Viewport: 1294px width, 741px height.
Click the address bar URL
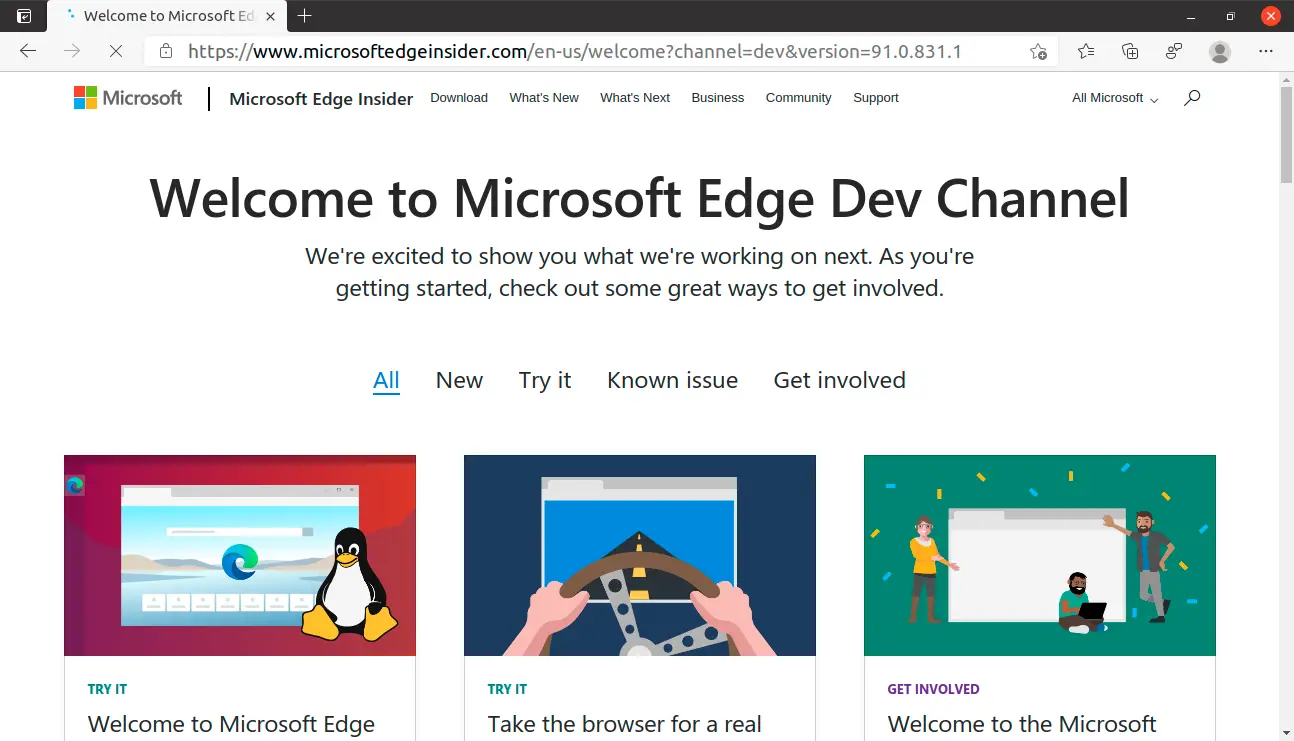pyautogui.click(x=575, y=51)
